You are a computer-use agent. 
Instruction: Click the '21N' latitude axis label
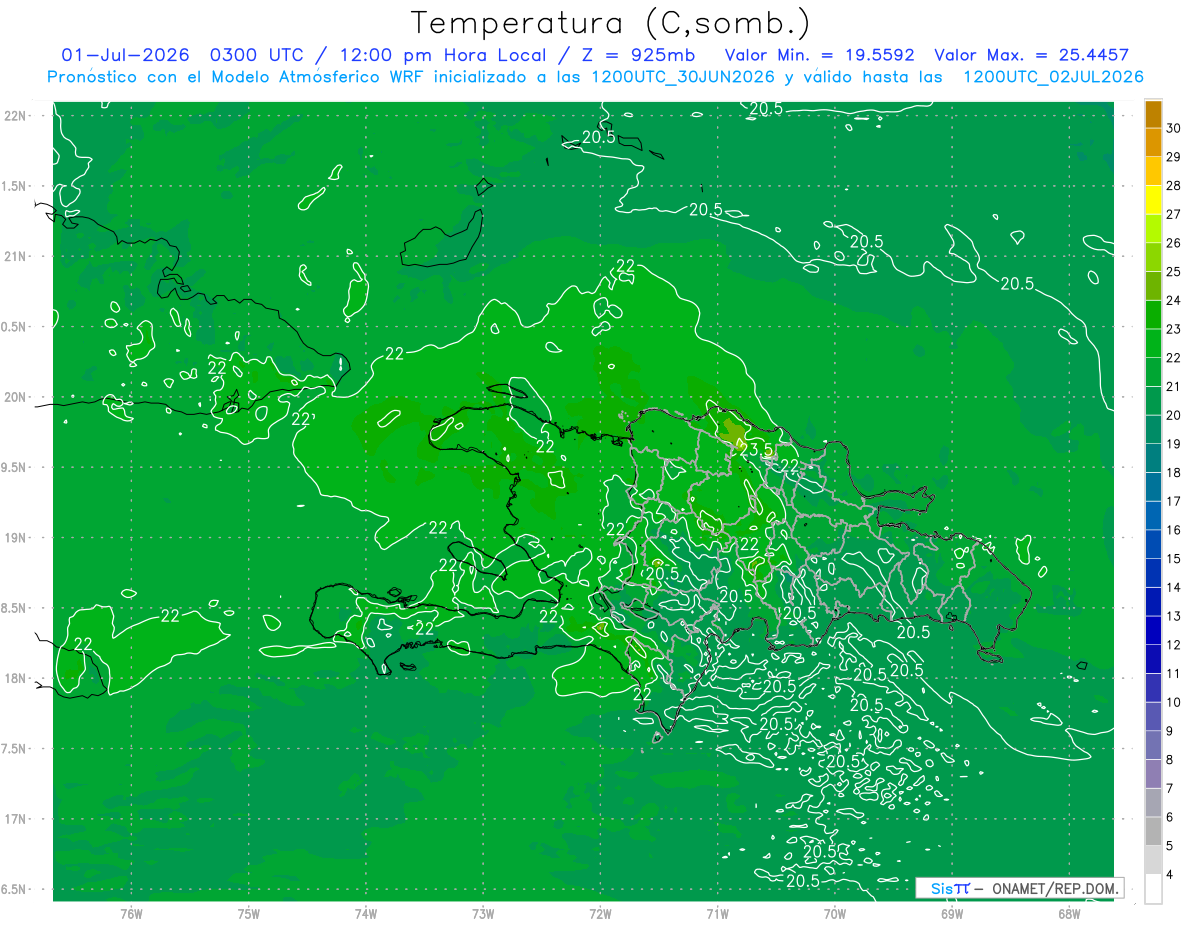(x=17, y=256)
